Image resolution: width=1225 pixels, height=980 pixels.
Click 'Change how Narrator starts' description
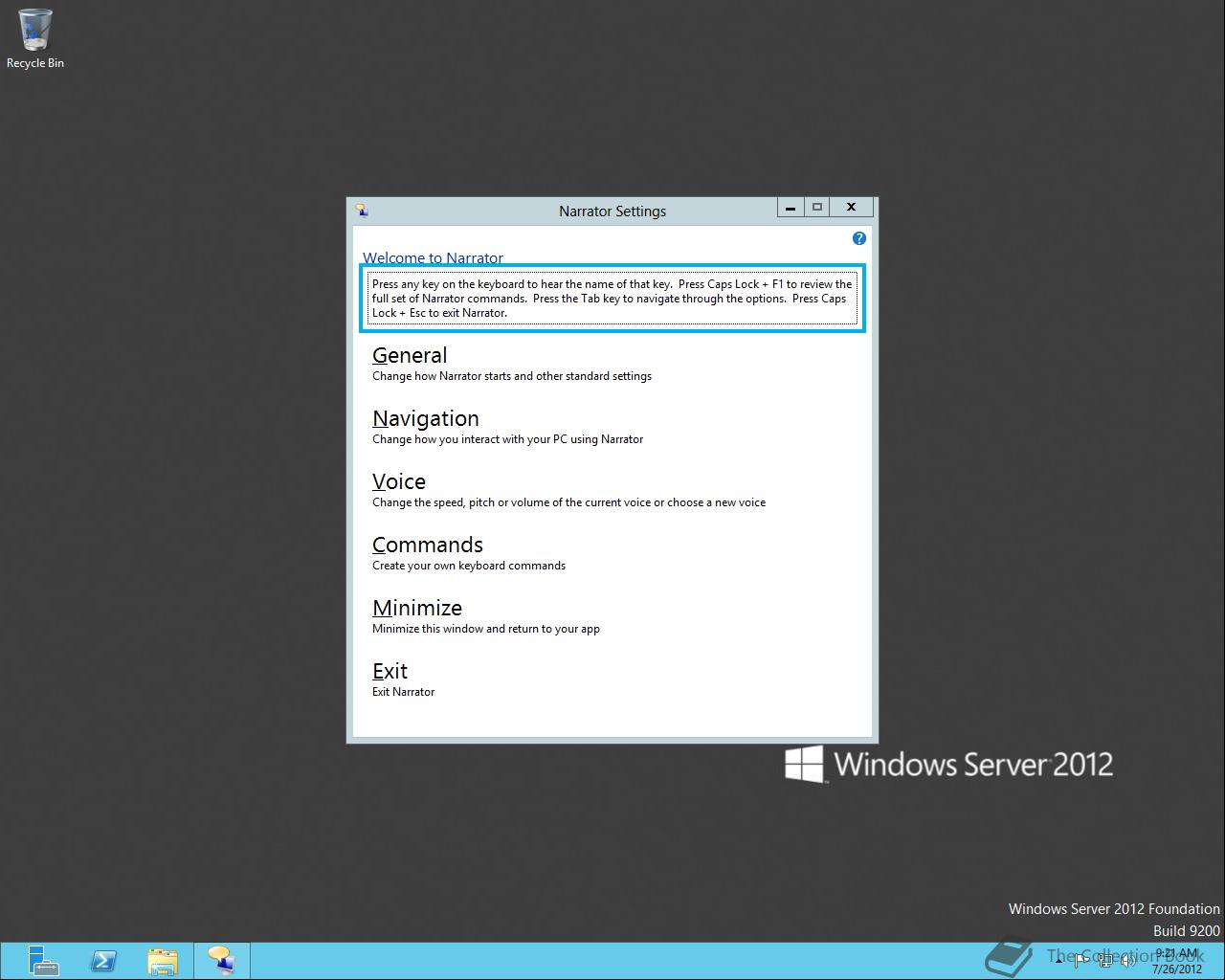[x=512, y=376]
